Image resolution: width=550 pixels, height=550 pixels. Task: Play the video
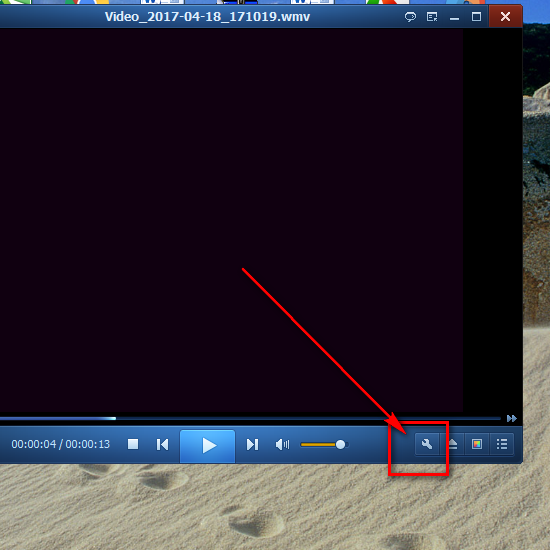coord(208,446)
